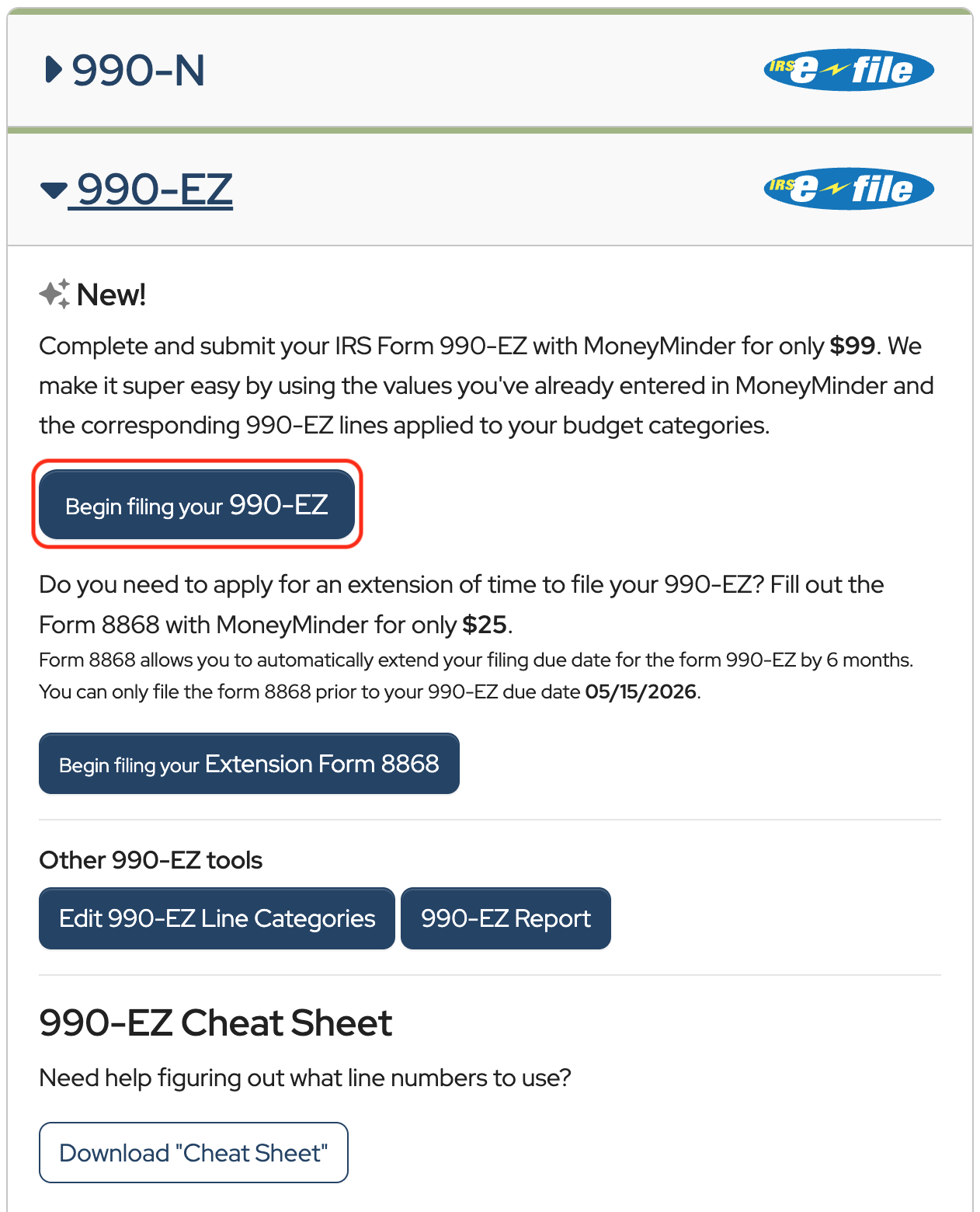Select the bold $25 extension price
The width and height of the screenshot is (980, 1212).
(x=484, y=625)
